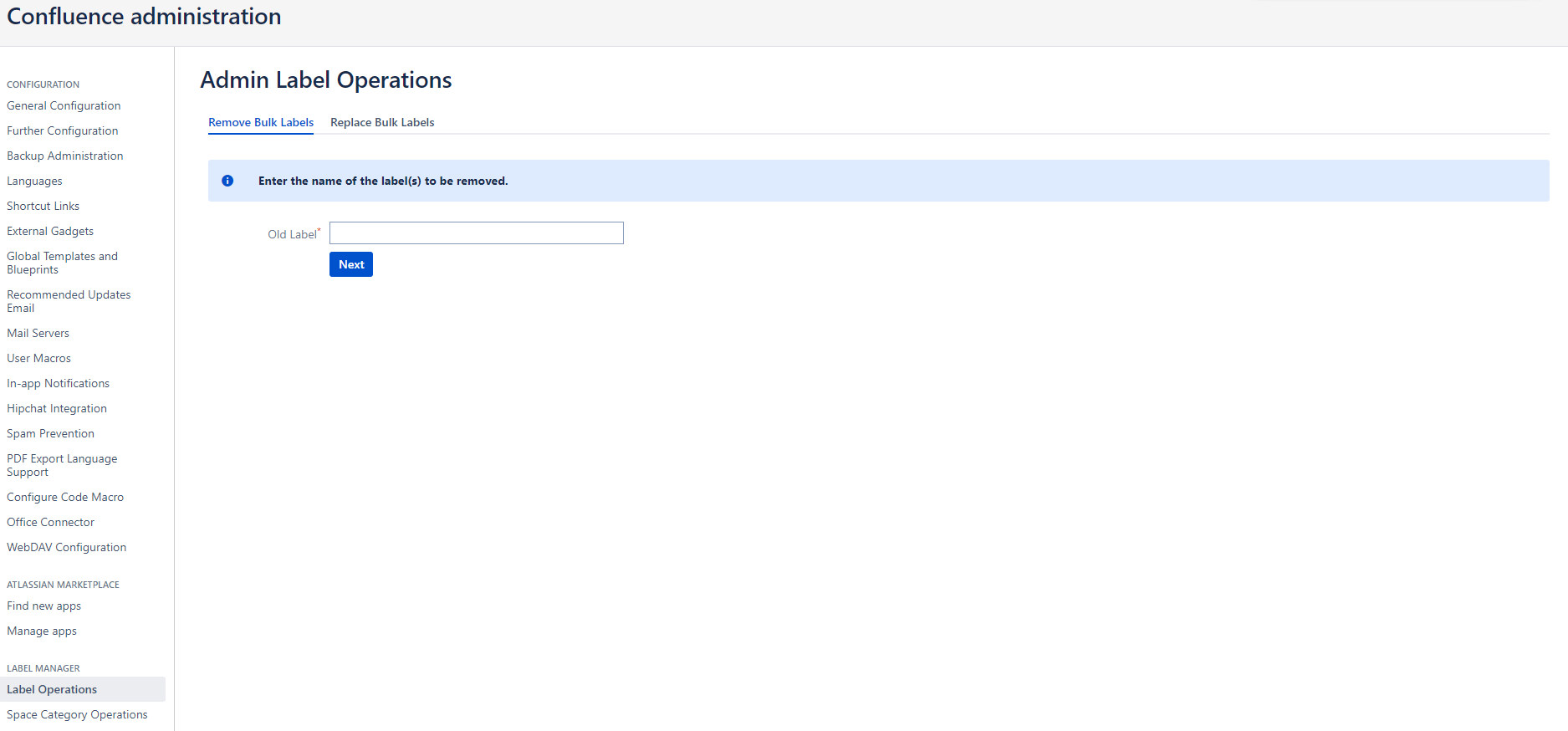
Task: Click the Confluence administration title
Action: pyautogui.click(x=144, y=17)
